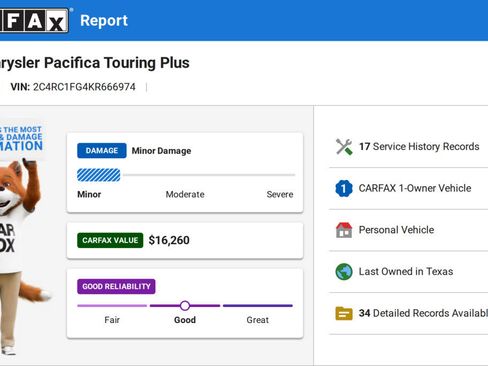Open 34 Detailed Records Available
This screenshot has width=488, height=366.
pos(408,313)
